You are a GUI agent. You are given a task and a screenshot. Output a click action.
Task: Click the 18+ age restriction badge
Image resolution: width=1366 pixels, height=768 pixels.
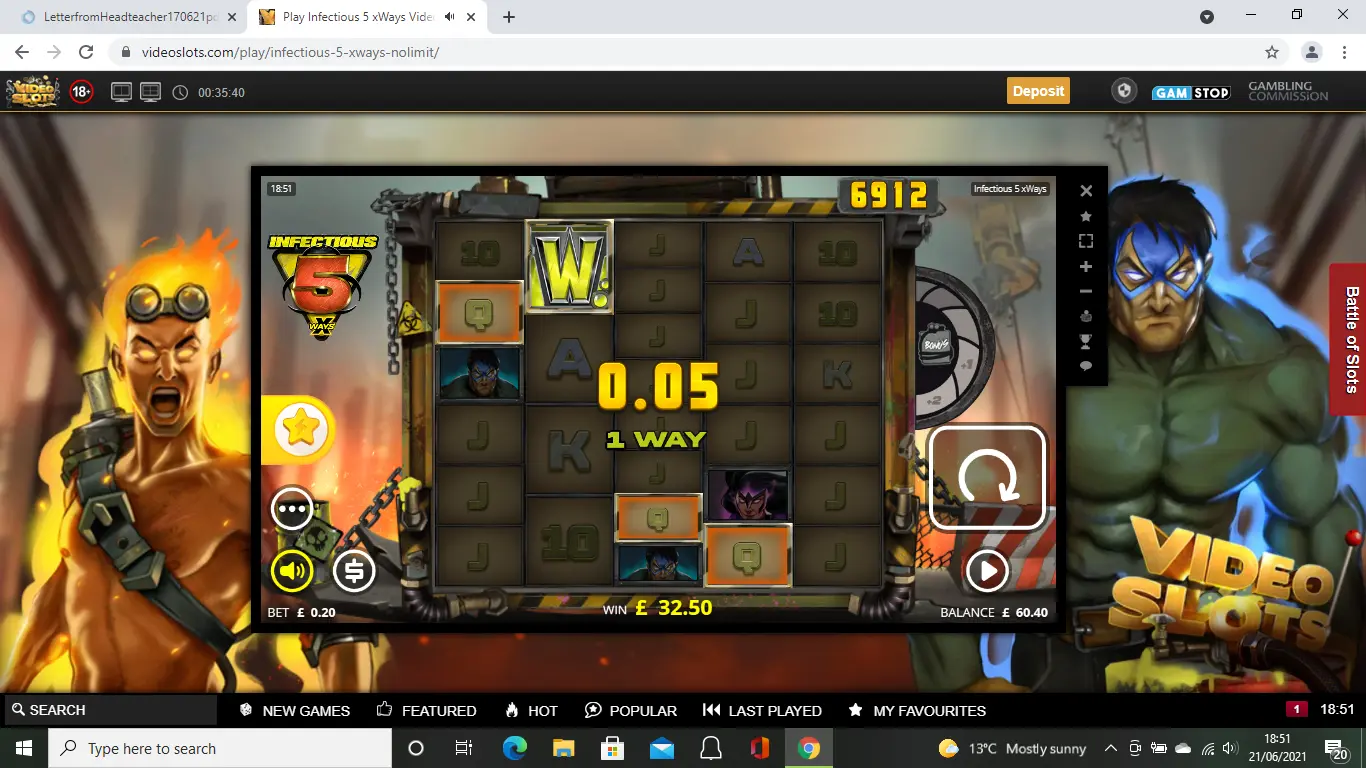pyautogui.click(x=82, y=92)
